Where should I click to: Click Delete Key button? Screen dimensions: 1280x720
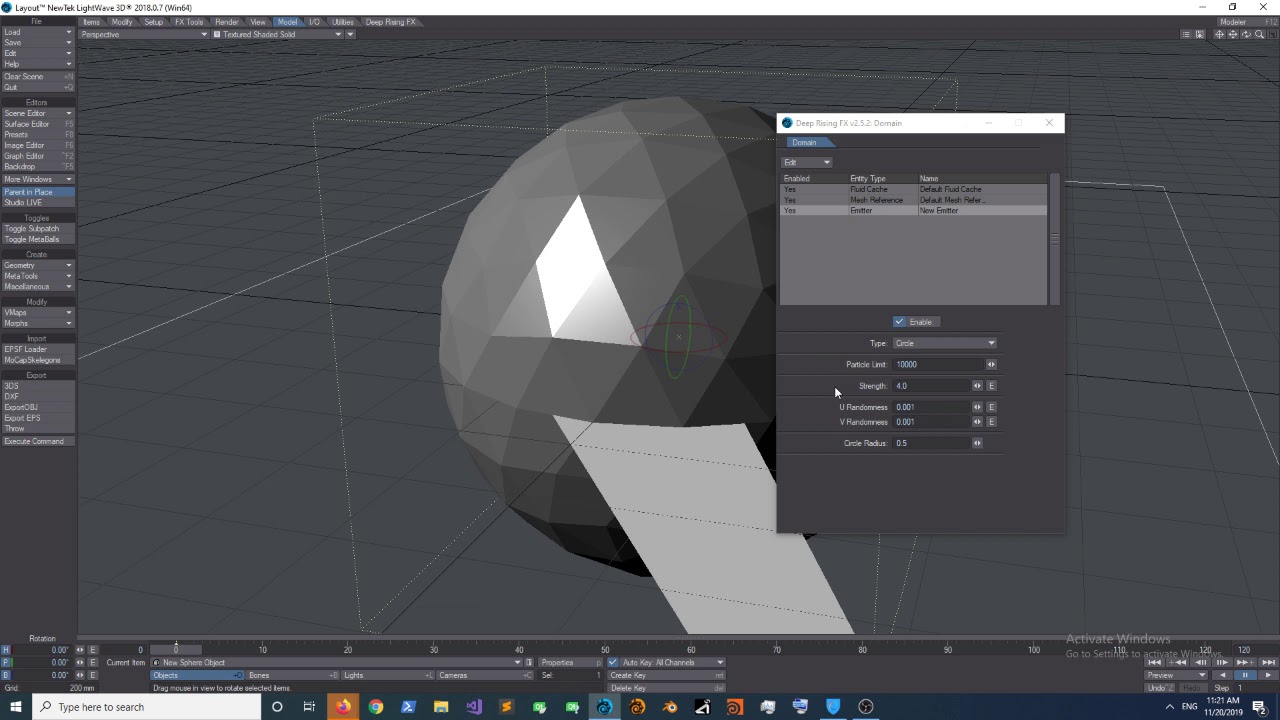pos(666,688)
